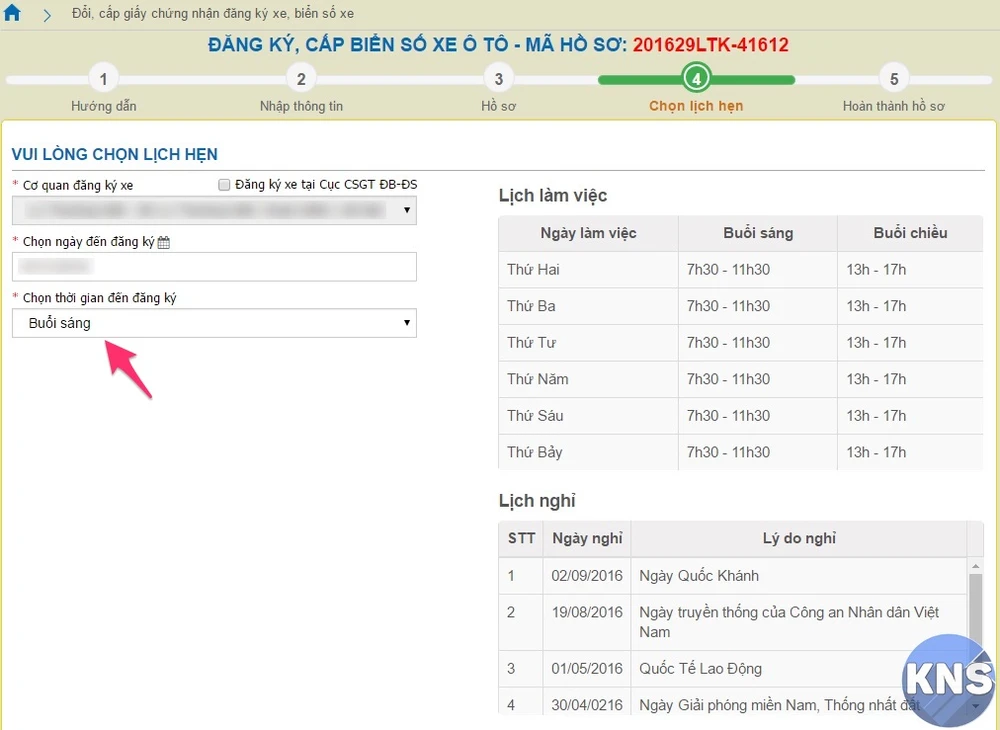The width and height of the screenshot is (1000, 730).
Task: Click step 1 circle Hướng dẫn
Action: coord(103,79)
